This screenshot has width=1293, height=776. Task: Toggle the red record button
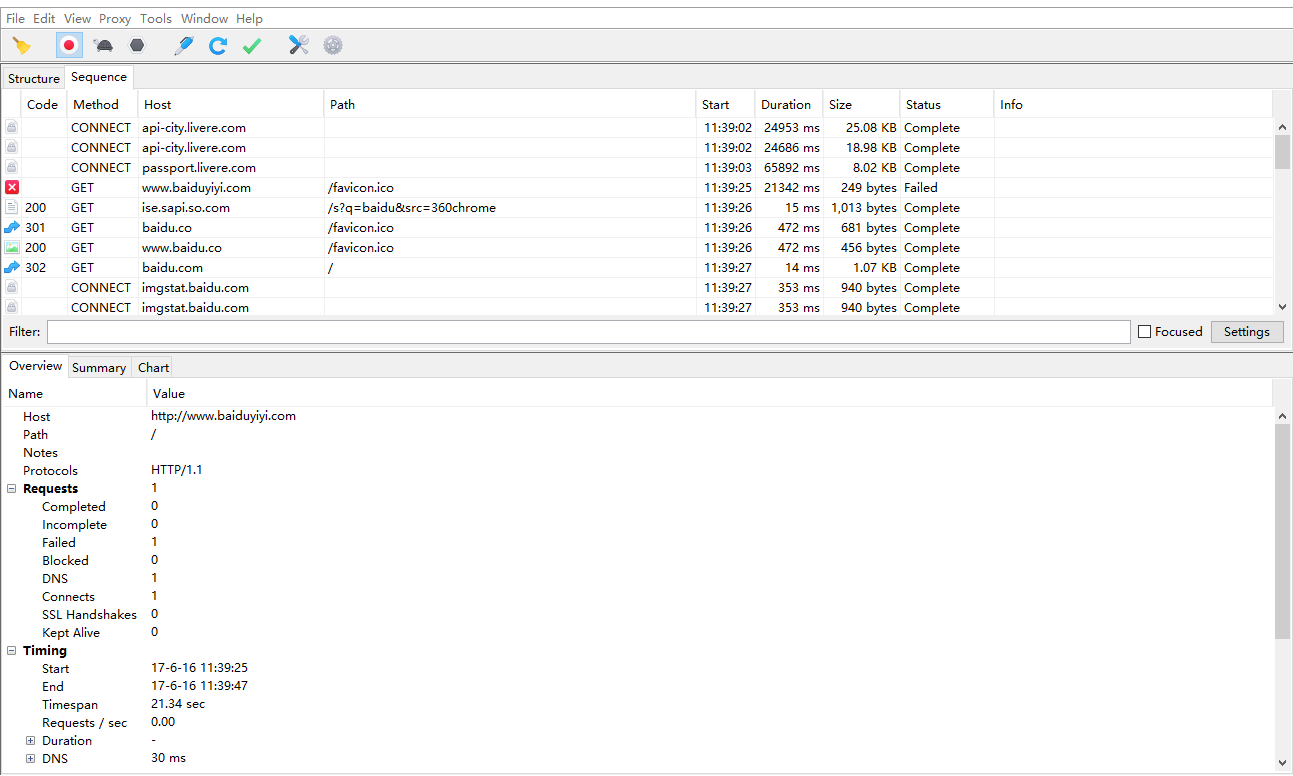tap(69, 45)
